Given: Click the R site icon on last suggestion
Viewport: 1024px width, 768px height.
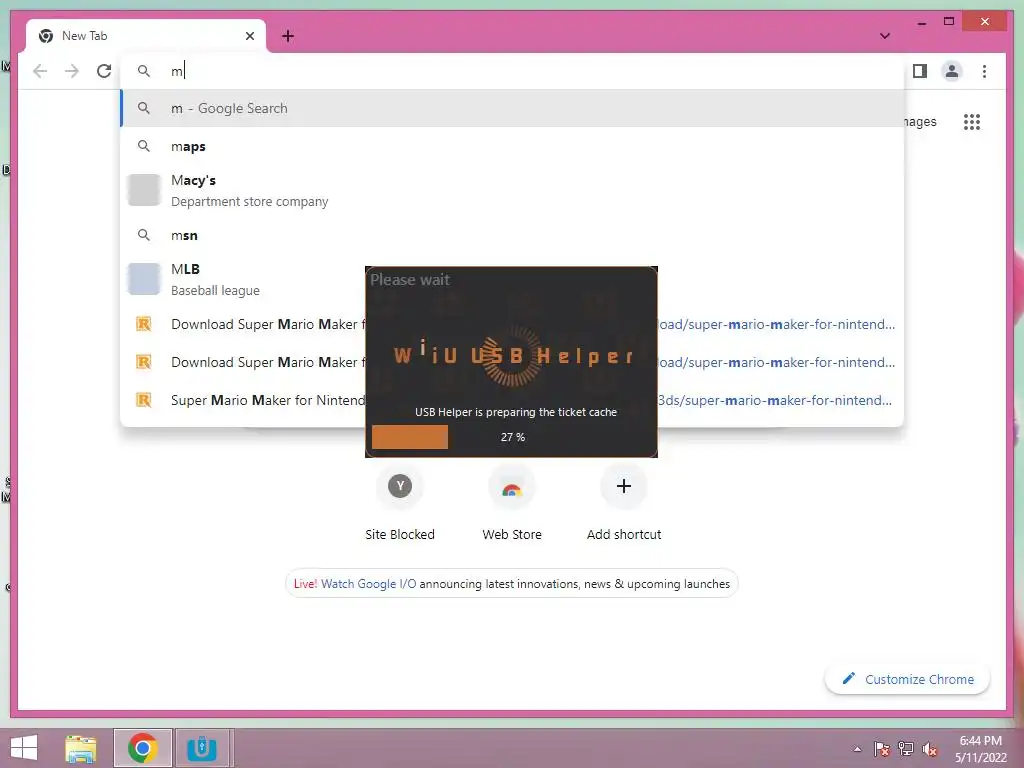Looking at the screenshot, I should [144, 400].
